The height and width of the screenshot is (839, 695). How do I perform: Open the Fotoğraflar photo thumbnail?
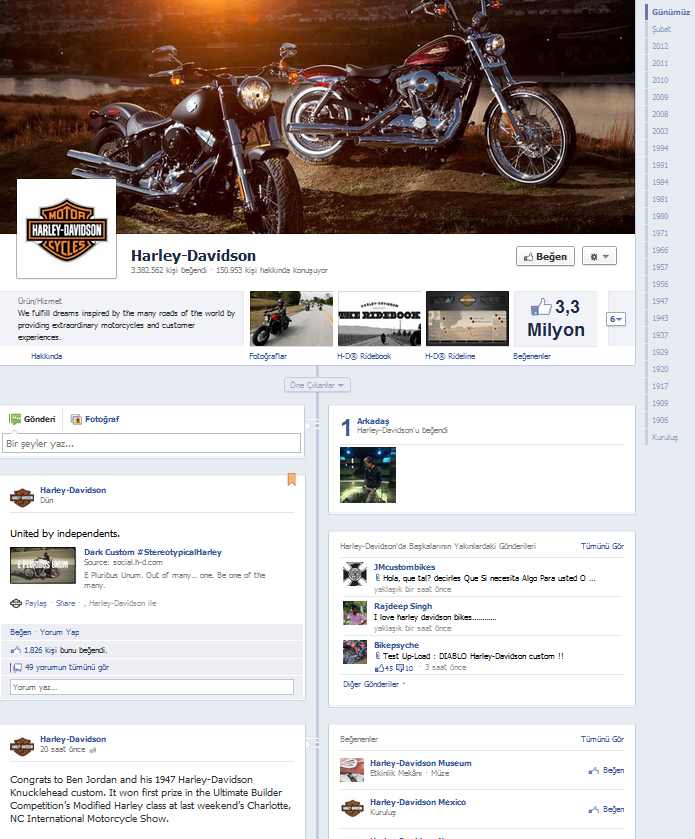292,318
